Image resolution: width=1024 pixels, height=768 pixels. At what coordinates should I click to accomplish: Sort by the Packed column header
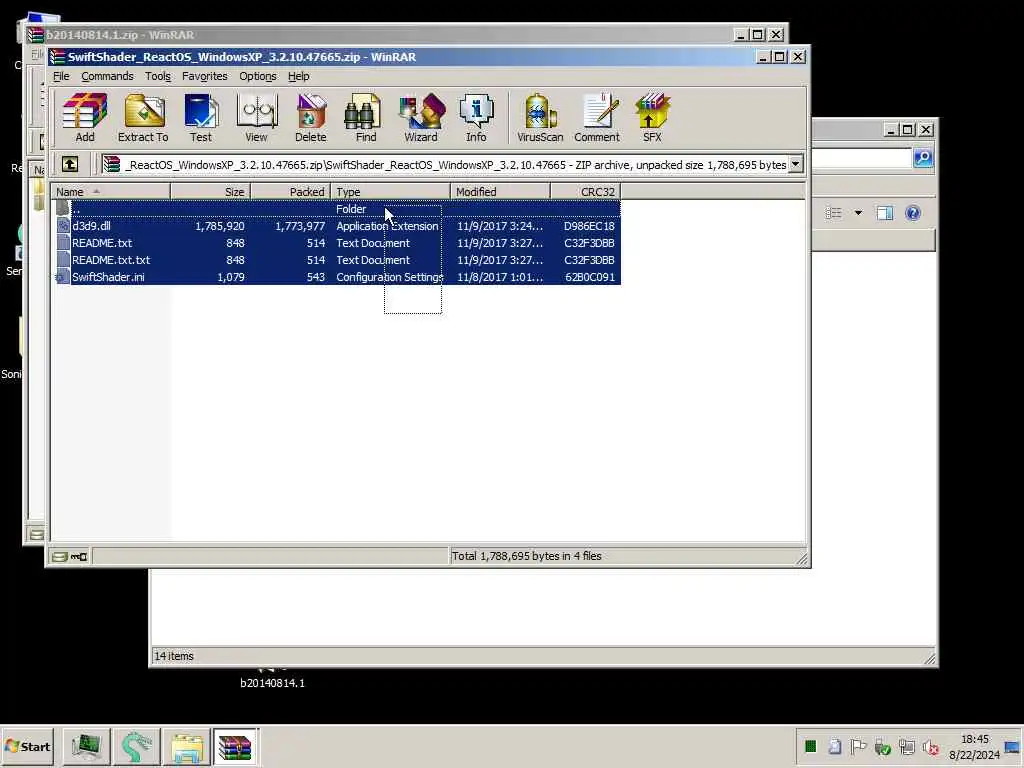[291, 191]
